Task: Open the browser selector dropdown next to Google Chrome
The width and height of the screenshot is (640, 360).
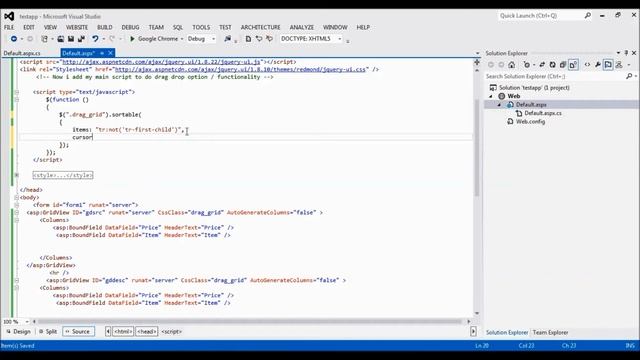Action: pyautogui.click(x=182, y=39)
